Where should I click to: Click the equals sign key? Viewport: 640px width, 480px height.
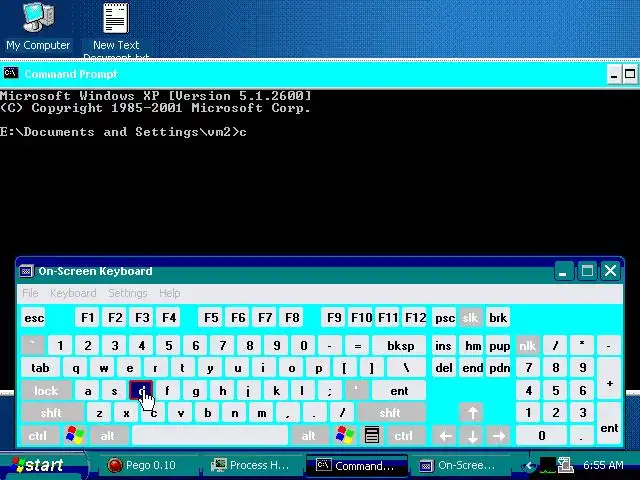pos(357,346)
